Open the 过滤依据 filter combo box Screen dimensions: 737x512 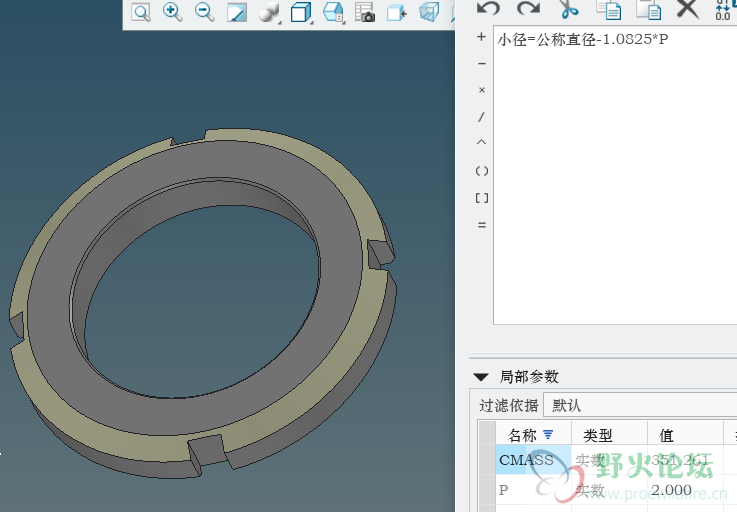coord(640,405)
